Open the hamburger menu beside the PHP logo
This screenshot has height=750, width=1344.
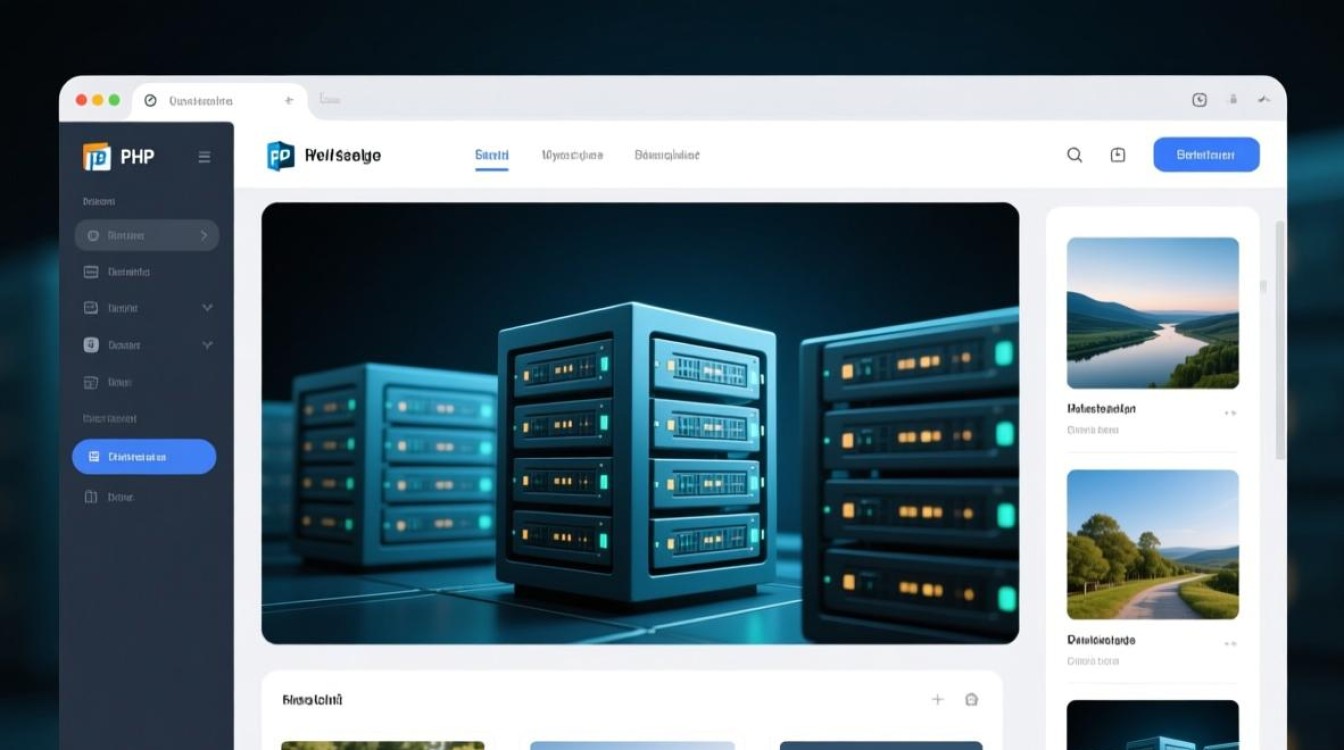click(x=204, y=157)
